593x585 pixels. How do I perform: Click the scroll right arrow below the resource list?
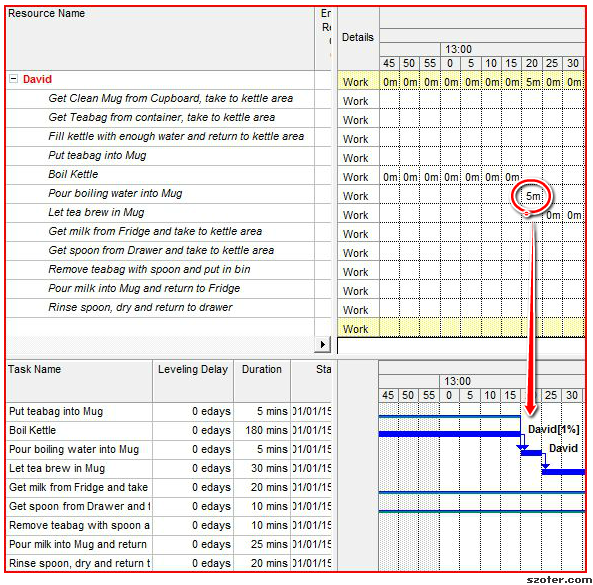click(322, 344)
